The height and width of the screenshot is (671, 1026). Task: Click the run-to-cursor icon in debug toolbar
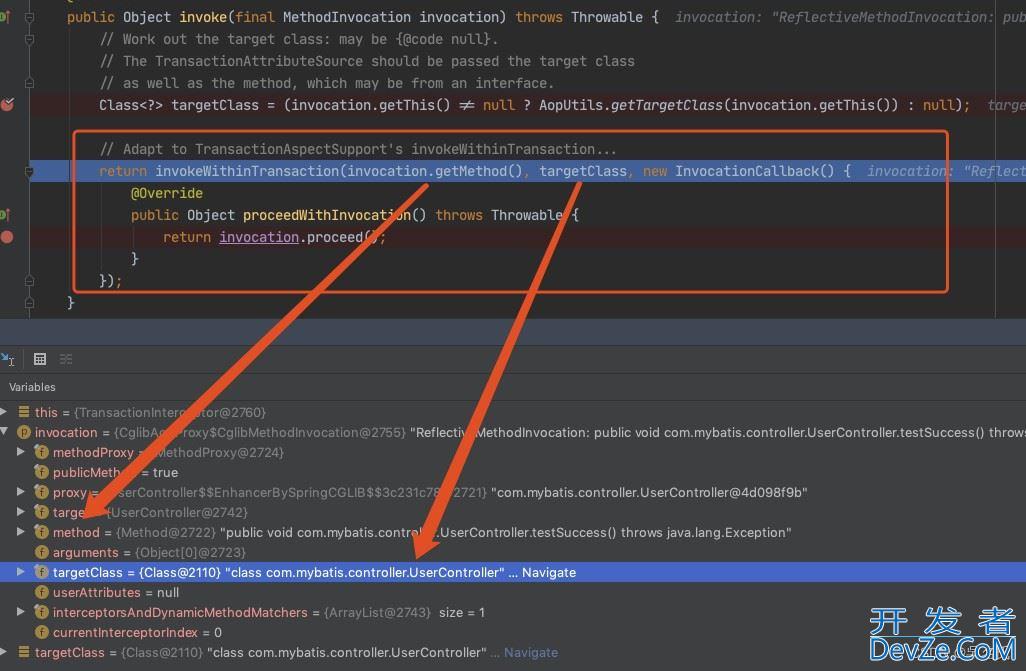(x=8, y=359)
